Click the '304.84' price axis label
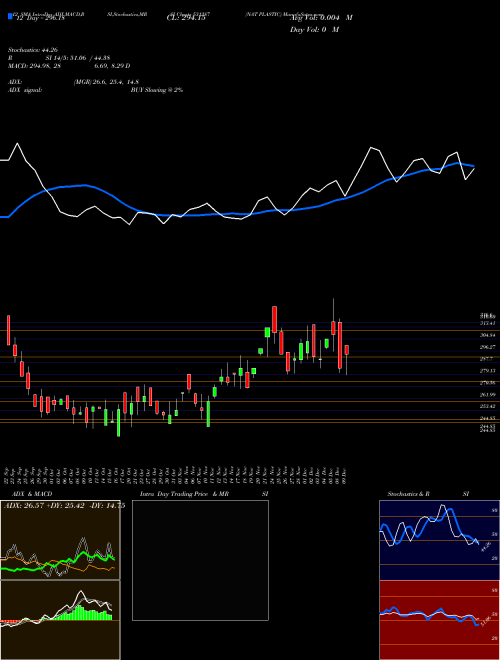This screenshot has width=500, height=660. (x=489, y=335)
